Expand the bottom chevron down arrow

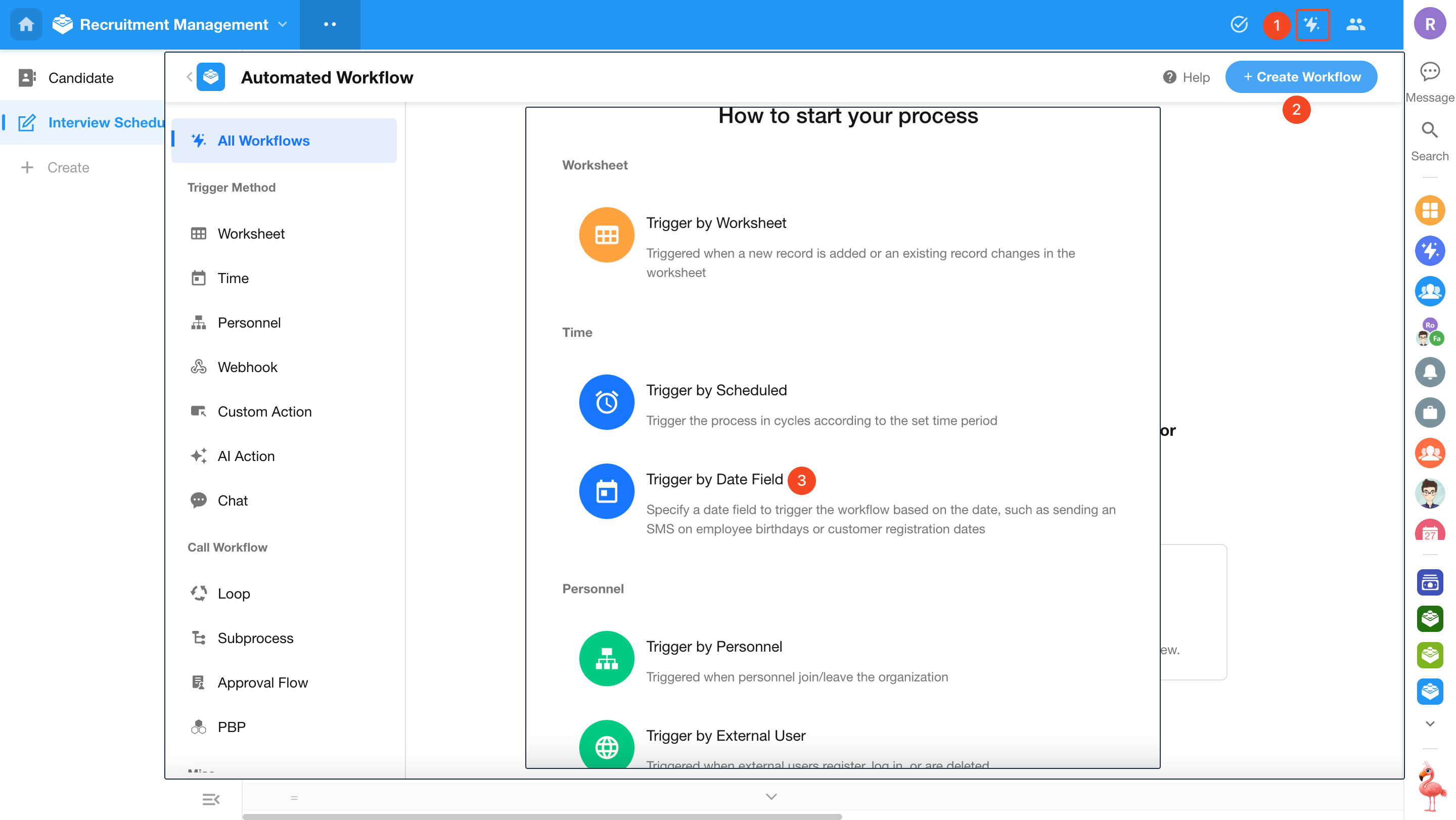pos(771,797)
